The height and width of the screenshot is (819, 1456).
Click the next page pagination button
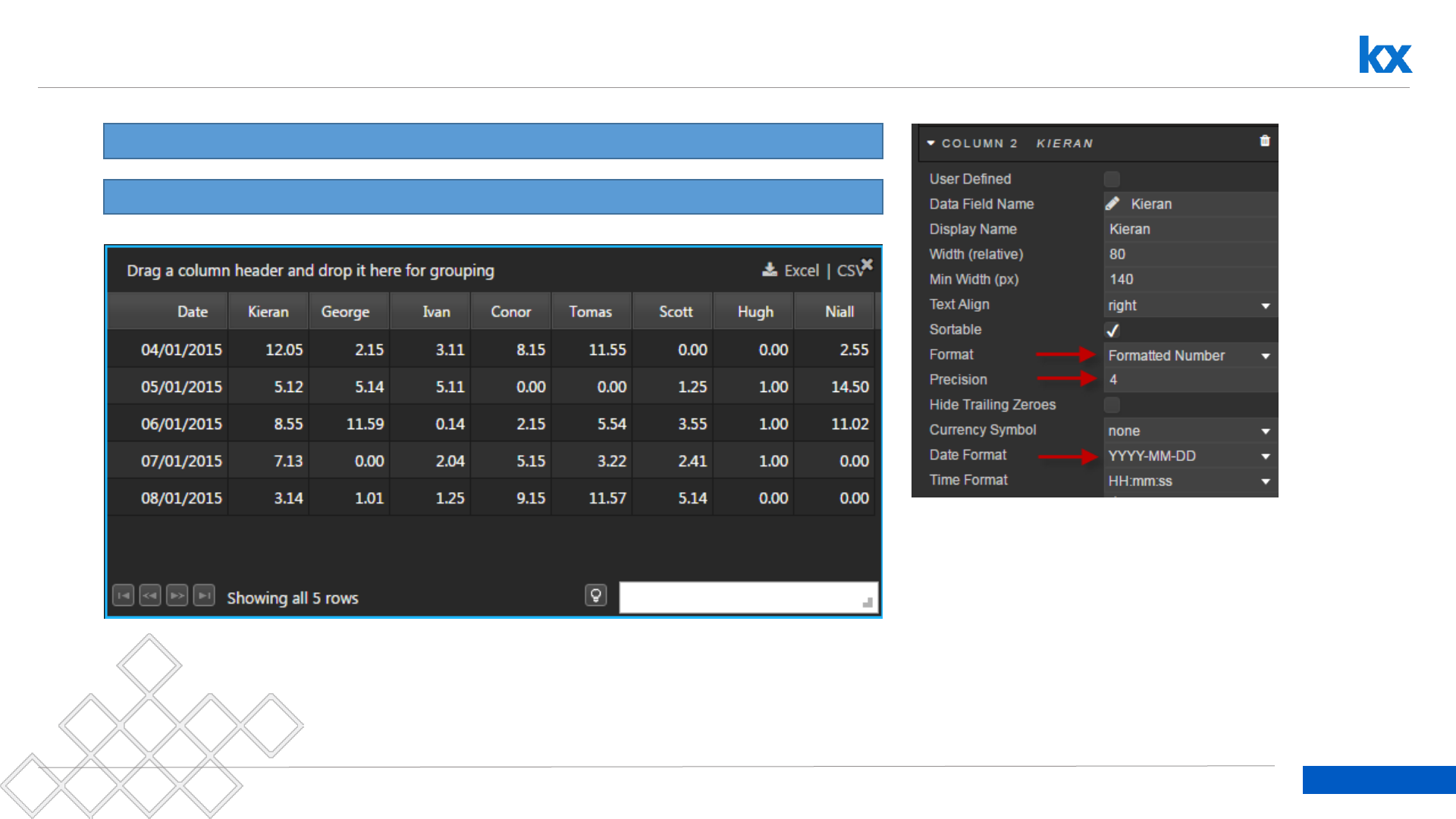177,596
